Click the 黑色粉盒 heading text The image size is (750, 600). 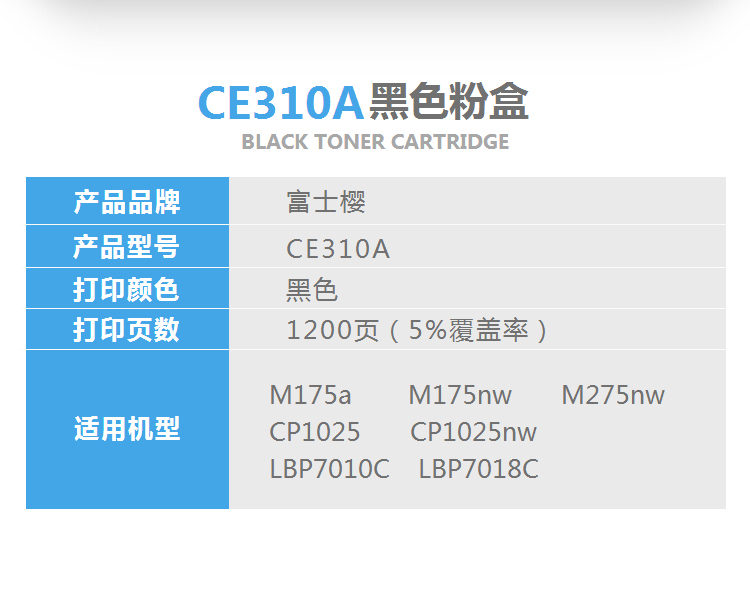pos(449,101)
